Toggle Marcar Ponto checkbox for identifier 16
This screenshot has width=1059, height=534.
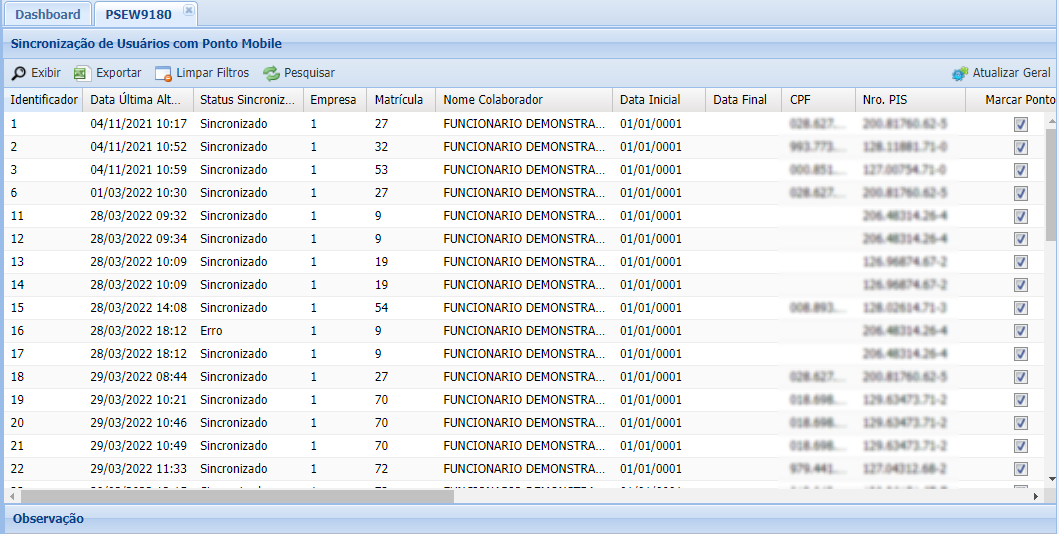[1020, 331]
